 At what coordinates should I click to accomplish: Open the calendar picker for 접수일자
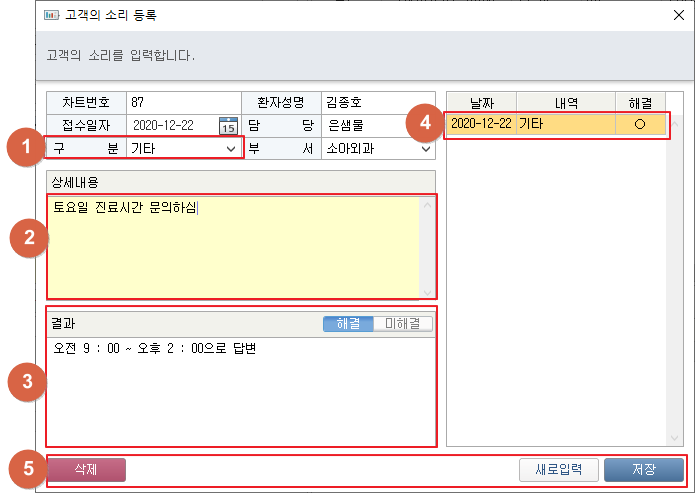[228, 126]
